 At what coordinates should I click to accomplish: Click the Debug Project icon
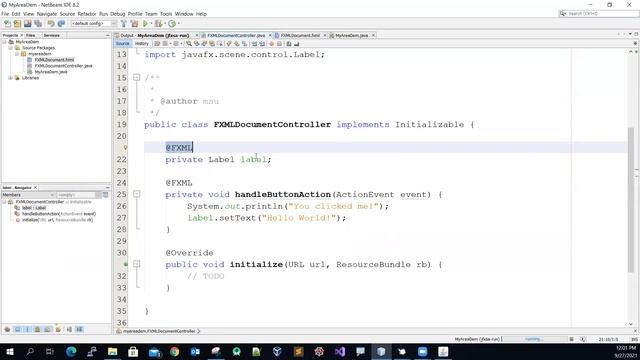[x=158, y=24]
